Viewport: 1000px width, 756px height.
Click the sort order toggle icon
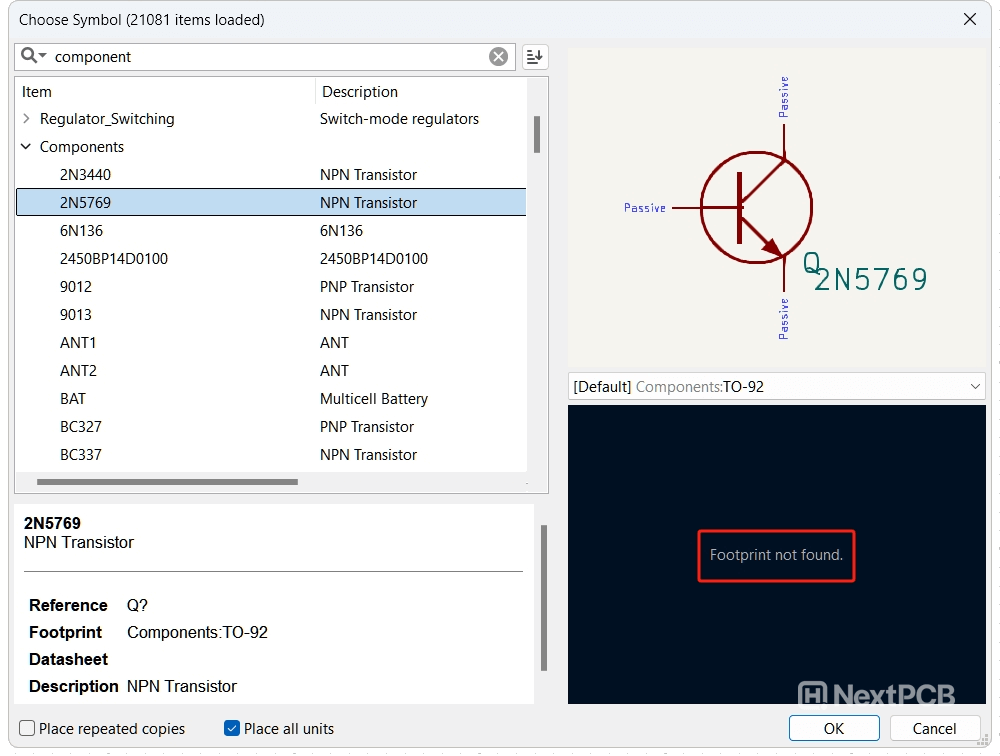pos(535,57)
